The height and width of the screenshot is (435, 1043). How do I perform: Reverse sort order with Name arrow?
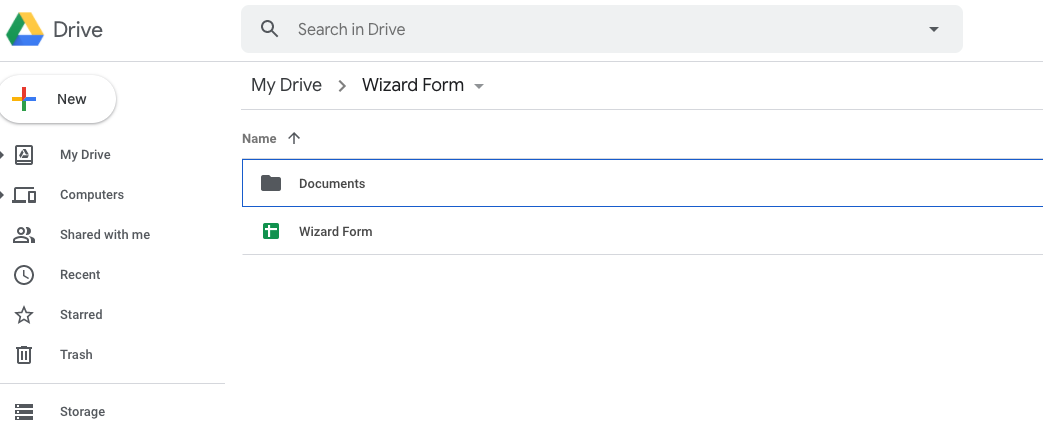point(293,139)
